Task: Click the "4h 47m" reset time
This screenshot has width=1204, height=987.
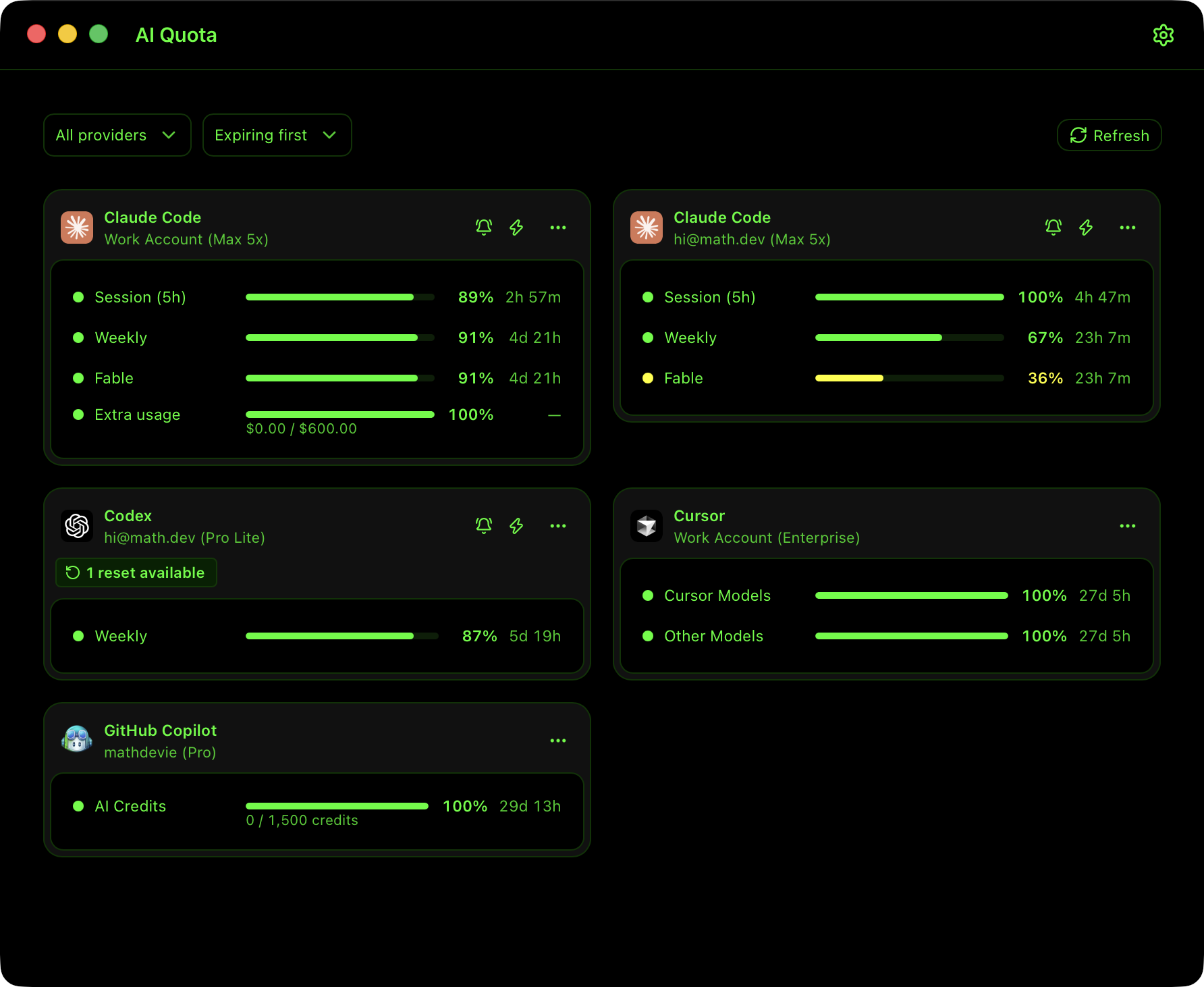Action: tap(1103, 297)
